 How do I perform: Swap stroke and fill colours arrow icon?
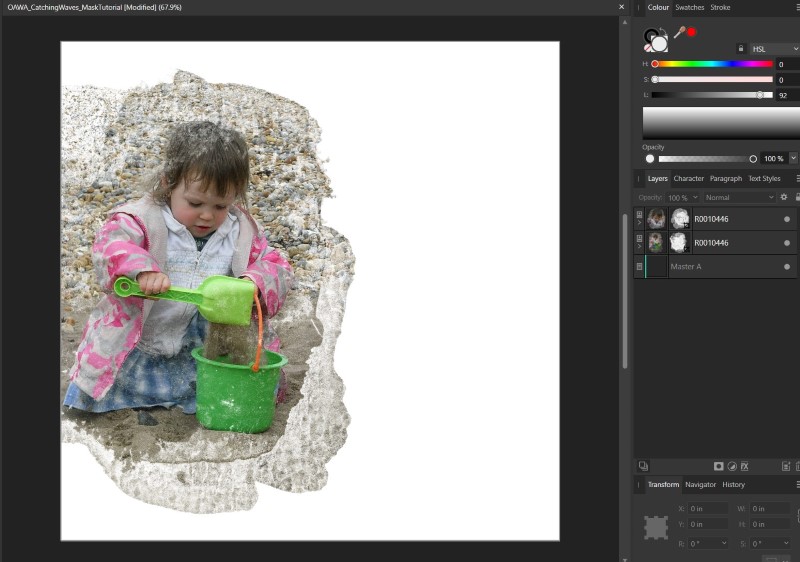tap(663, 32)
